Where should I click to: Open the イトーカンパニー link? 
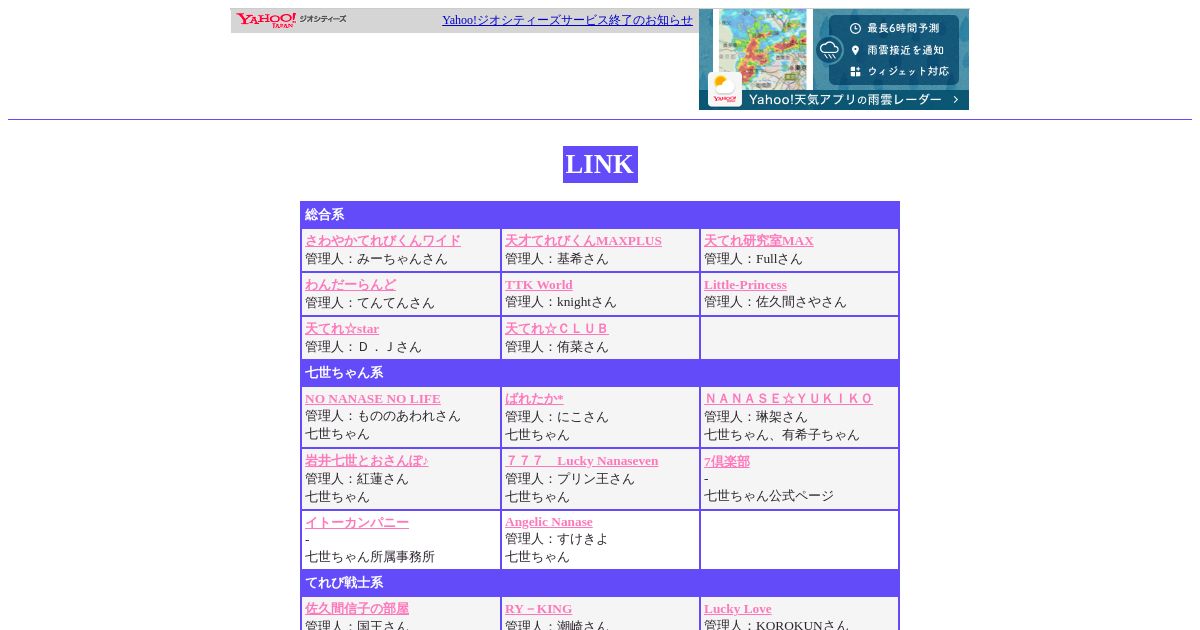[357, 522]
